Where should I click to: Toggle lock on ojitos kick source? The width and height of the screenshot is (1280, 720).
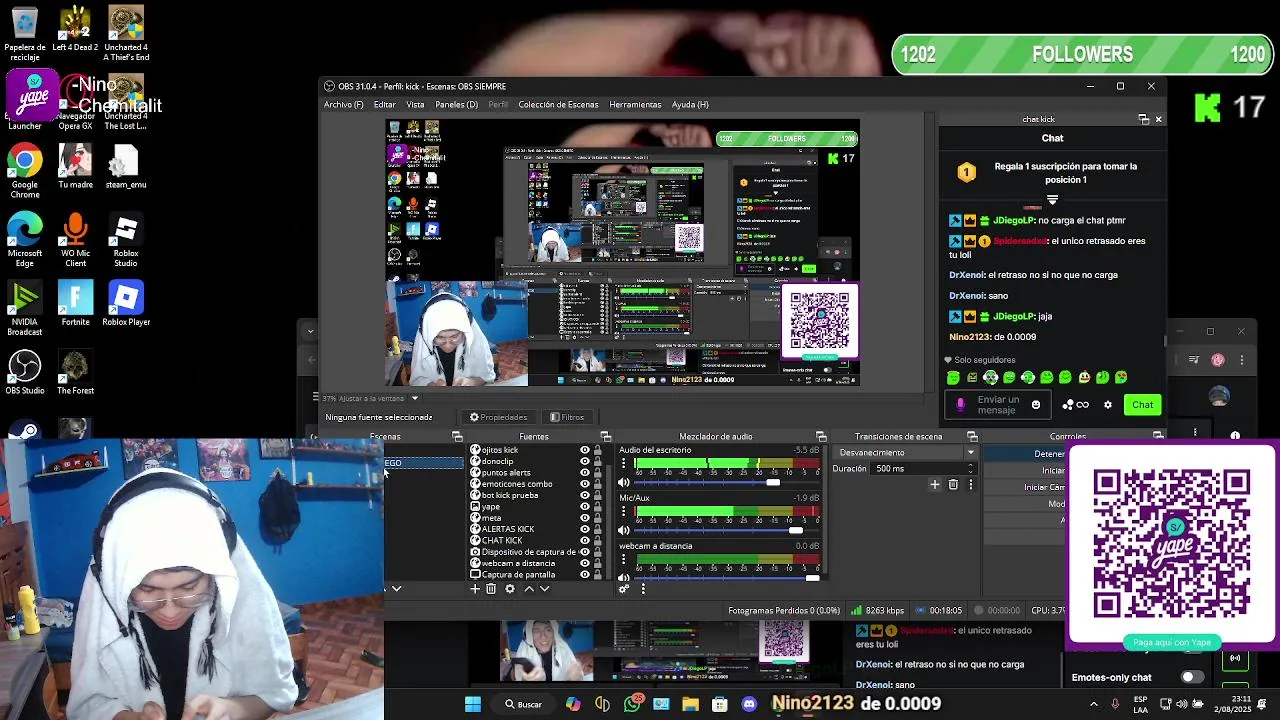[598, 450]
